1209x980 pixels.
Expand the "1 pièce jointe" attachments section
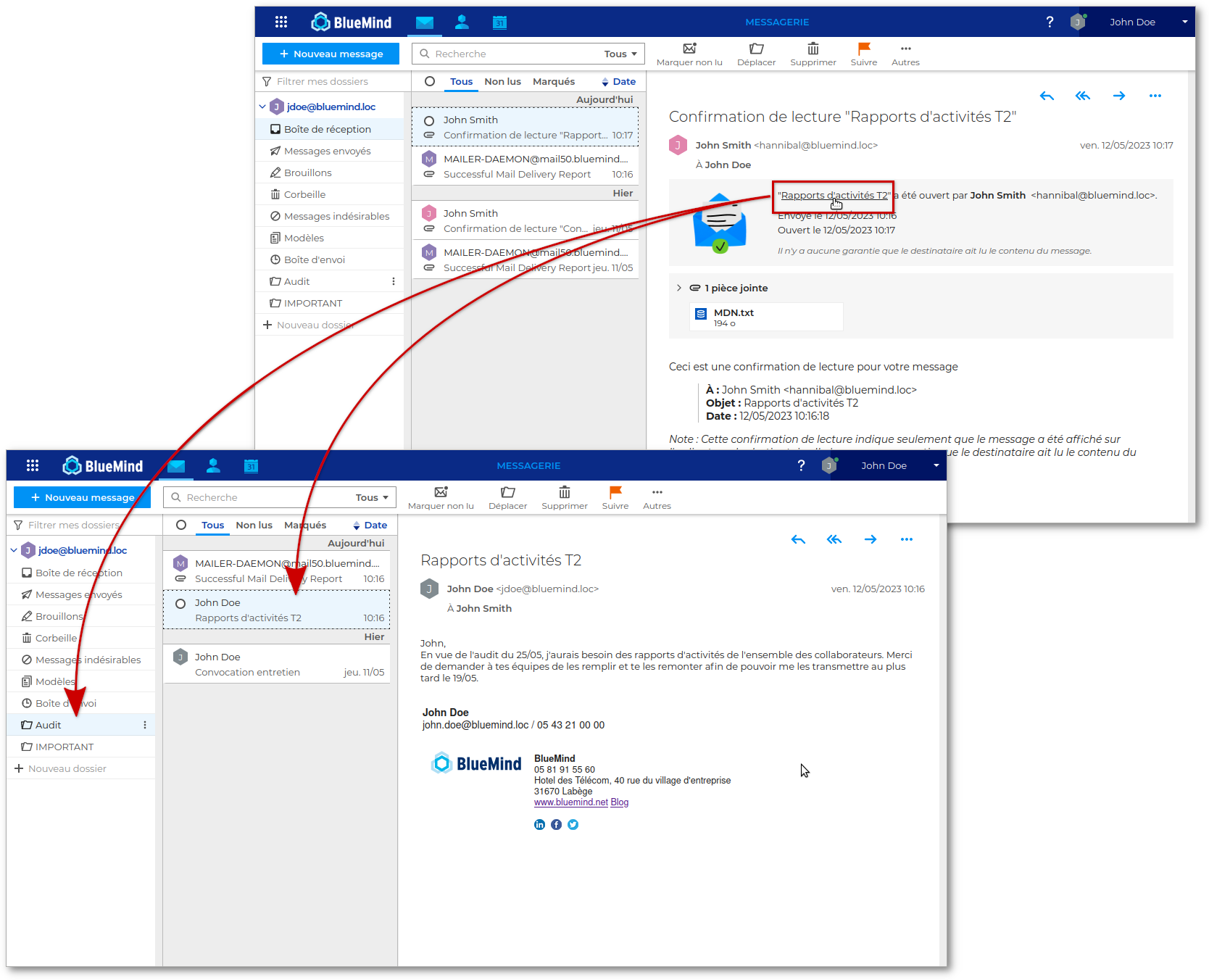679,288
